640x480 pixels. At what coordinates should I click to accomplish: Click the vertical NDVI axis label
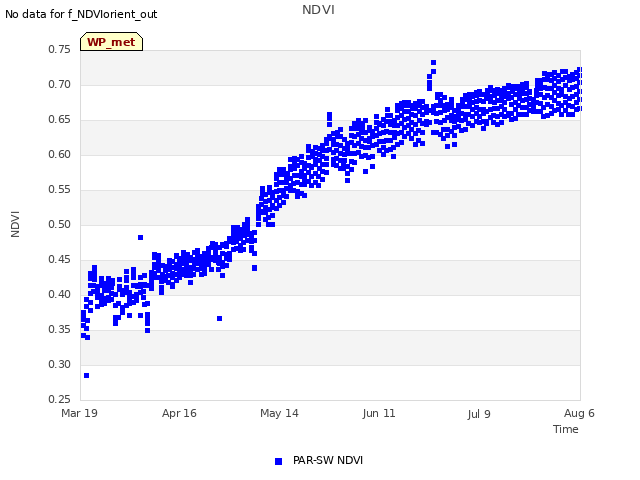point(15,224)
